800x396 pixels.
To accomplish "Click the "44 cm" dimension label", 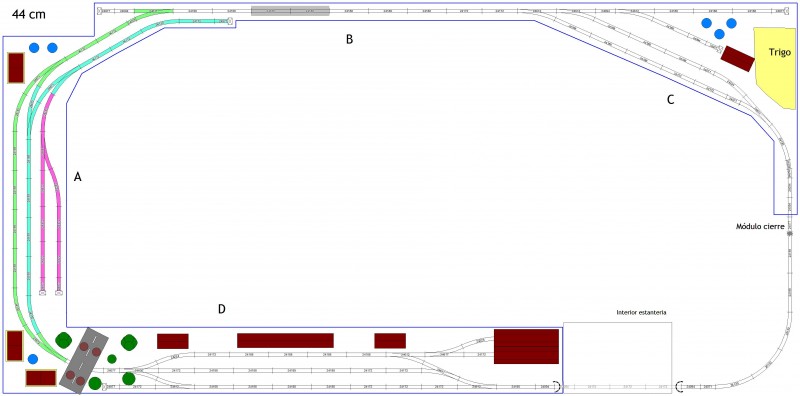I will (29, 14).
